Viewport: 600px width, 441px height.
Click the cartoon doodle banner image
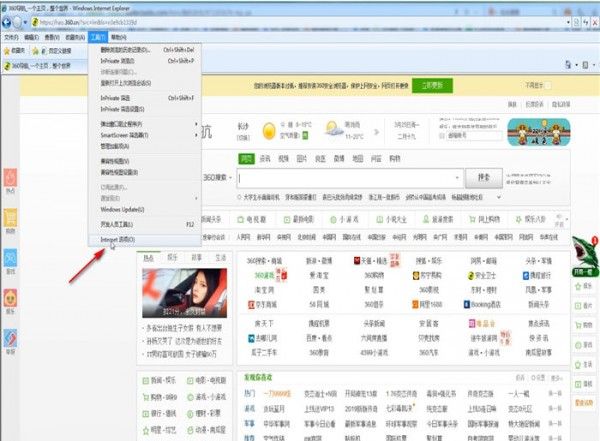tap(539, 132)
